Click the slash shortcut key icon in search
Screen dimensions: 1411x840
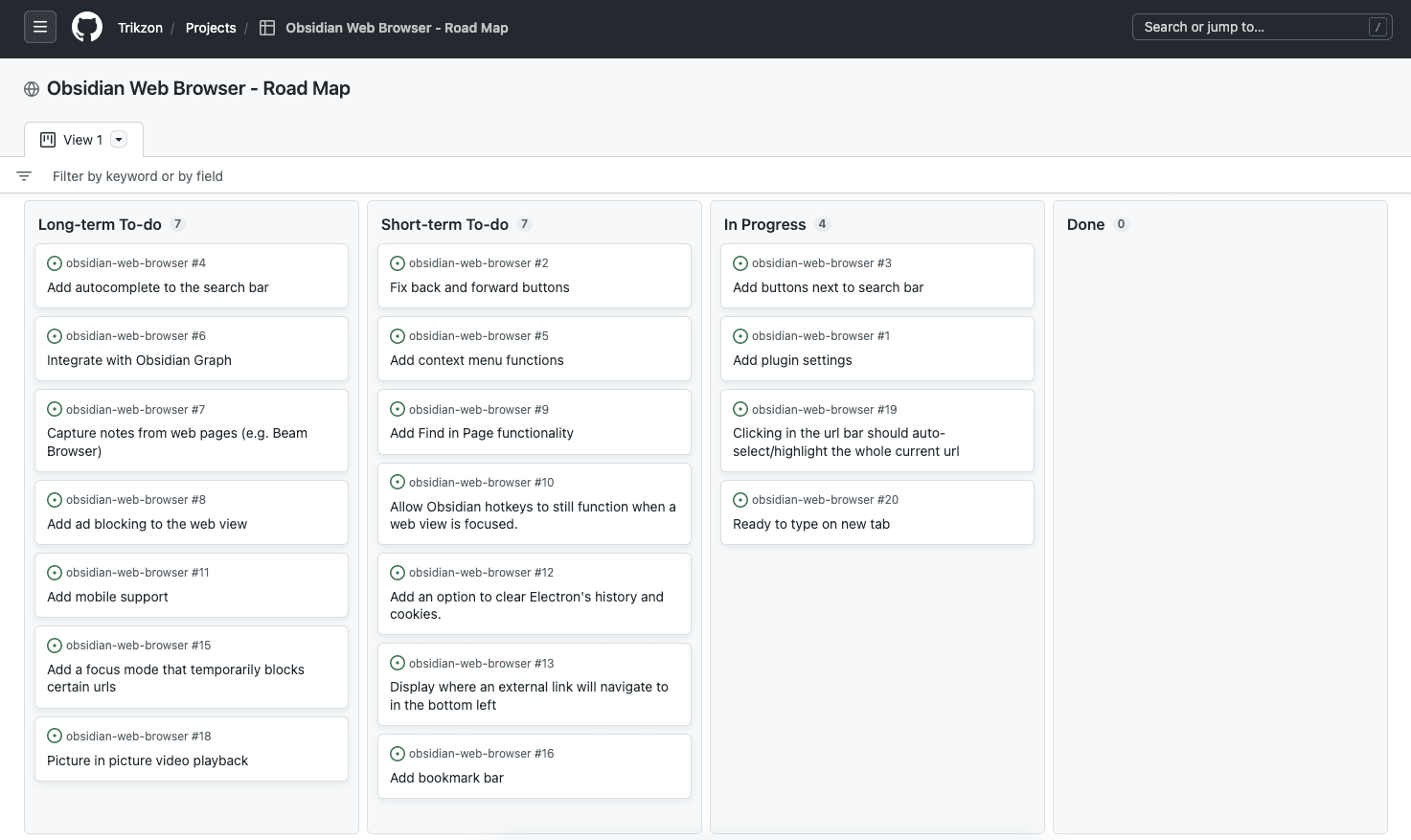point(1377,27)
